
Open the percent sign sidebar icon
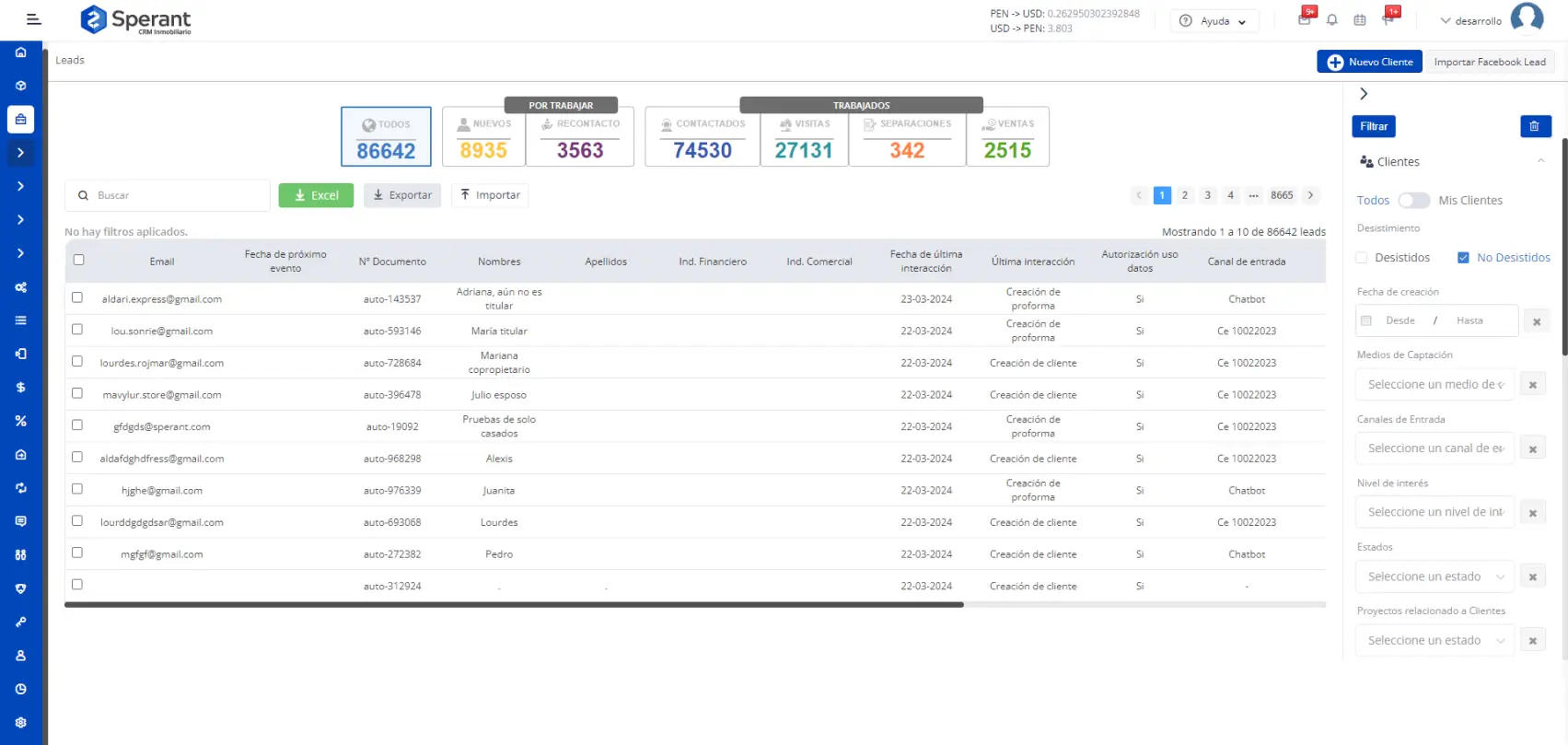click(x=20, y=421)
